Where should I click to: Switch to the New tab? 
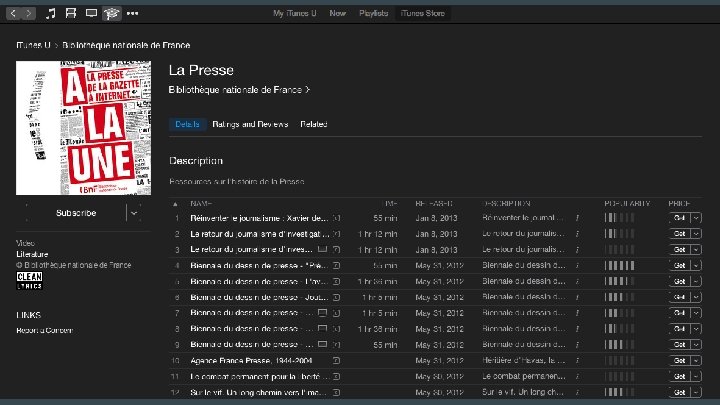pyautogui.click(x=338, y=13)
